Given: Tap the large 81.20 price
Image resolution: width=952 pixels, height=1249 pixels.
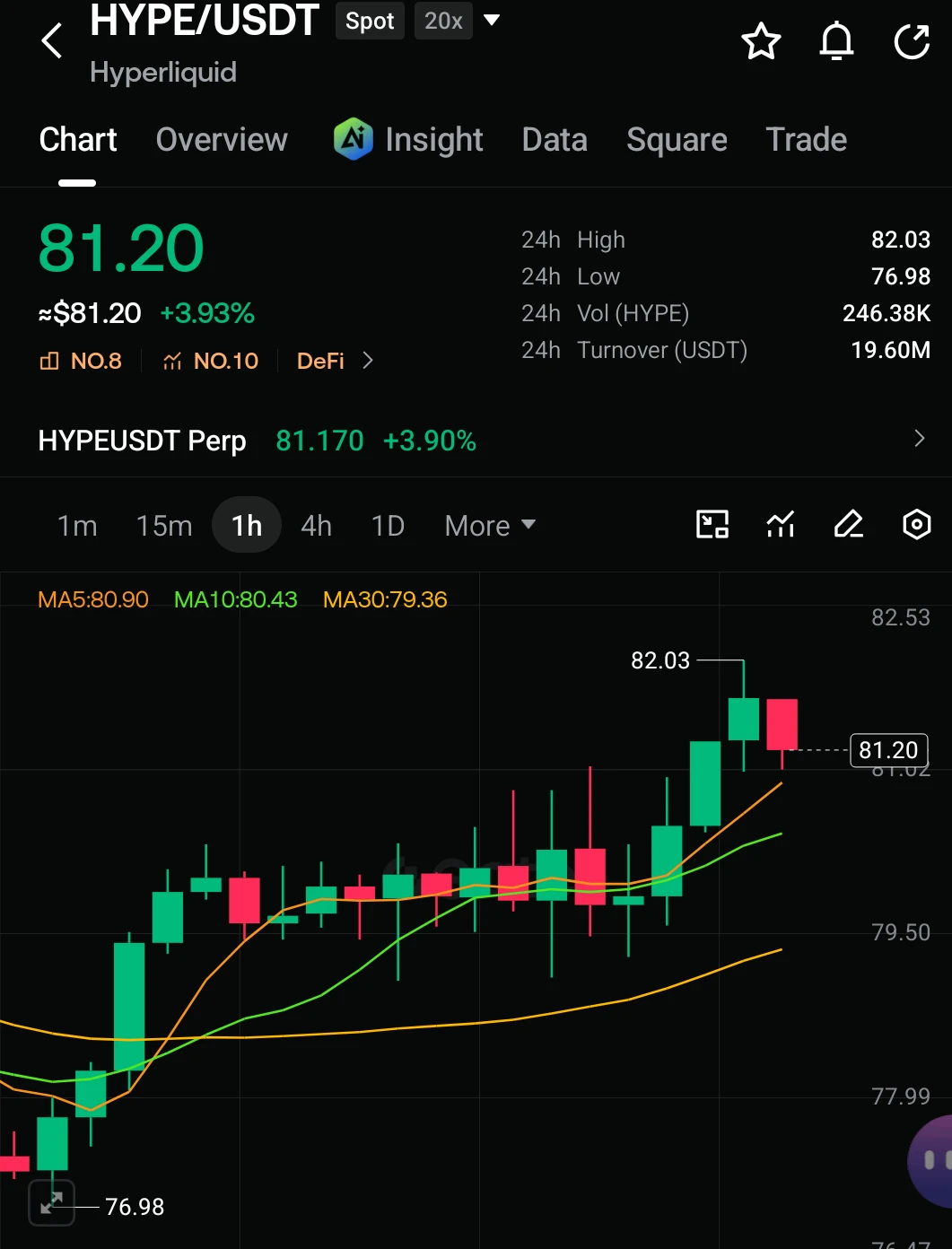Looking at the screenshot, I should point(121,249).
